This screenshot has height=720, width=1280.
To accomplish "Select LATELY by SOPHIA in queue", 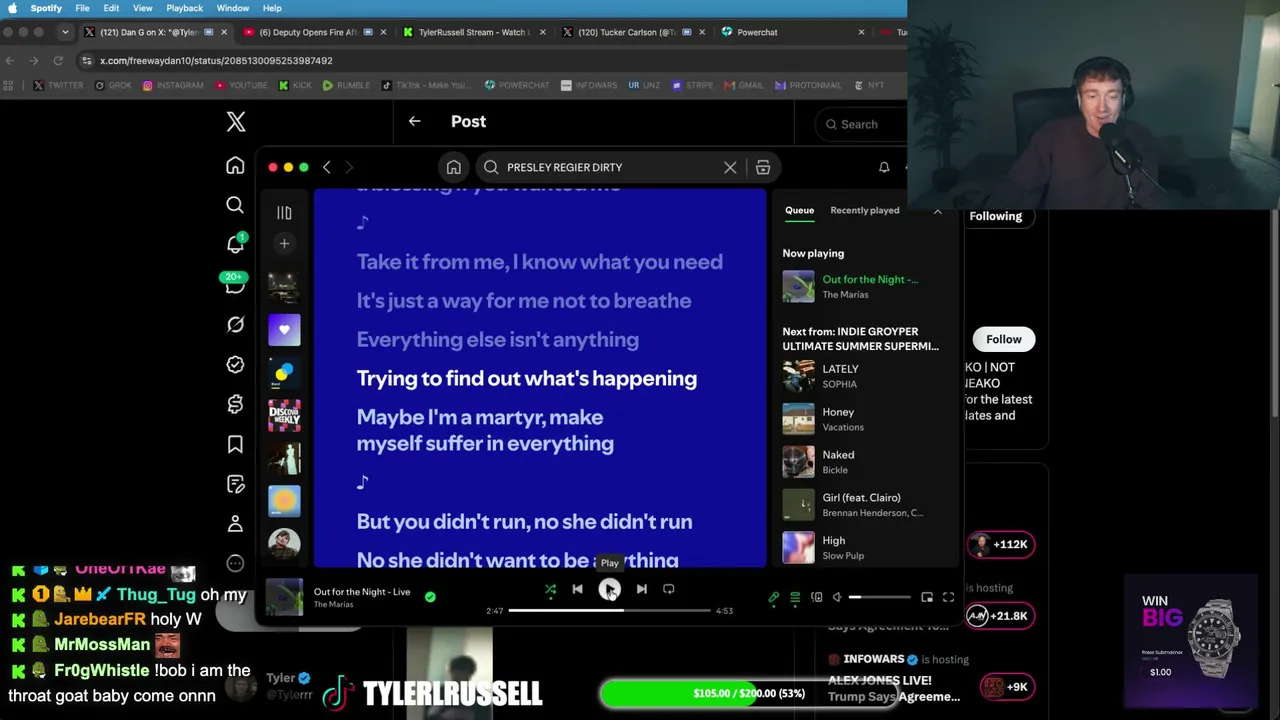I will 865,376.
